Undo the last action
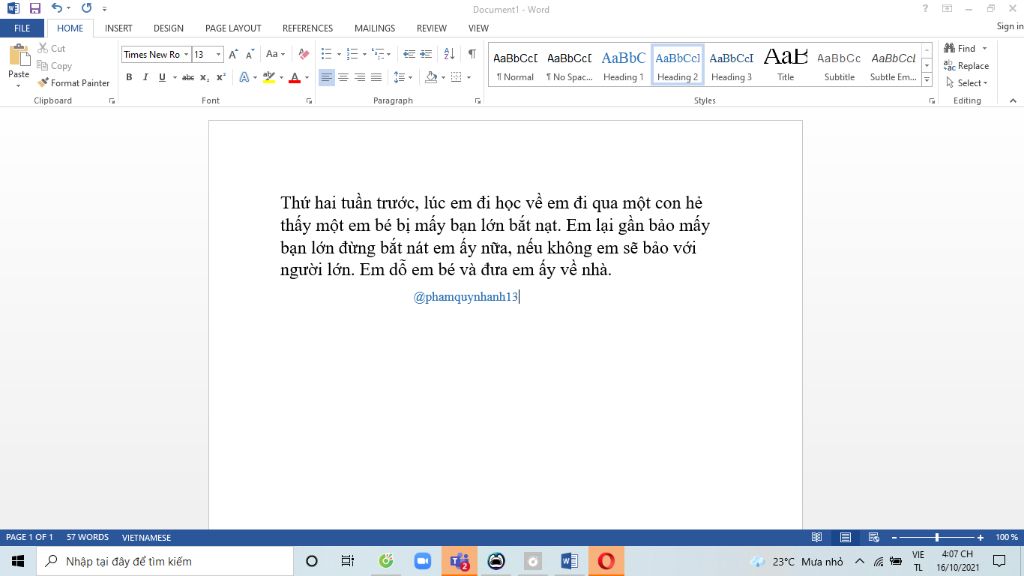This screenshot has width=1024, height=576. click(x=57, y=8)
